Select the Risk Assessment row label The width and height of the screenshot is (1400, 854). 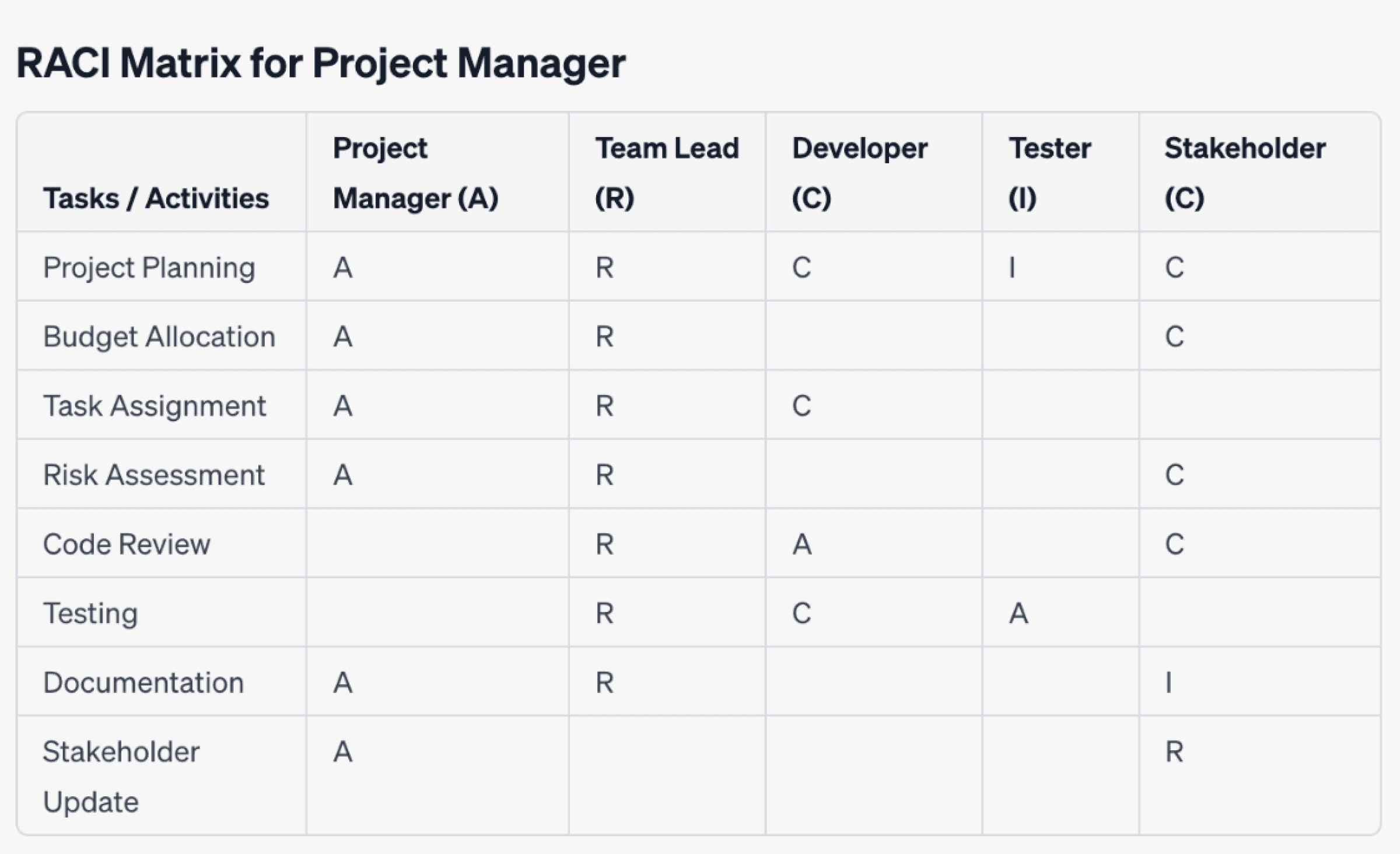click(x=153, y=475)
